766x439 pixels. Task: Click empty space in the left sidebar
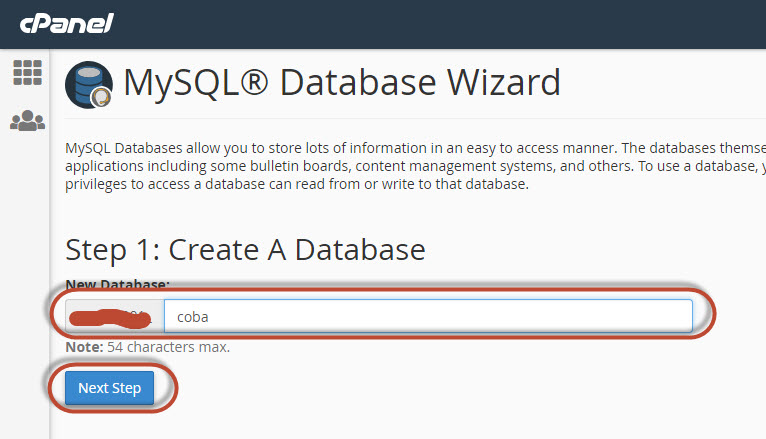pyautogui.click(x=25, y=300)
